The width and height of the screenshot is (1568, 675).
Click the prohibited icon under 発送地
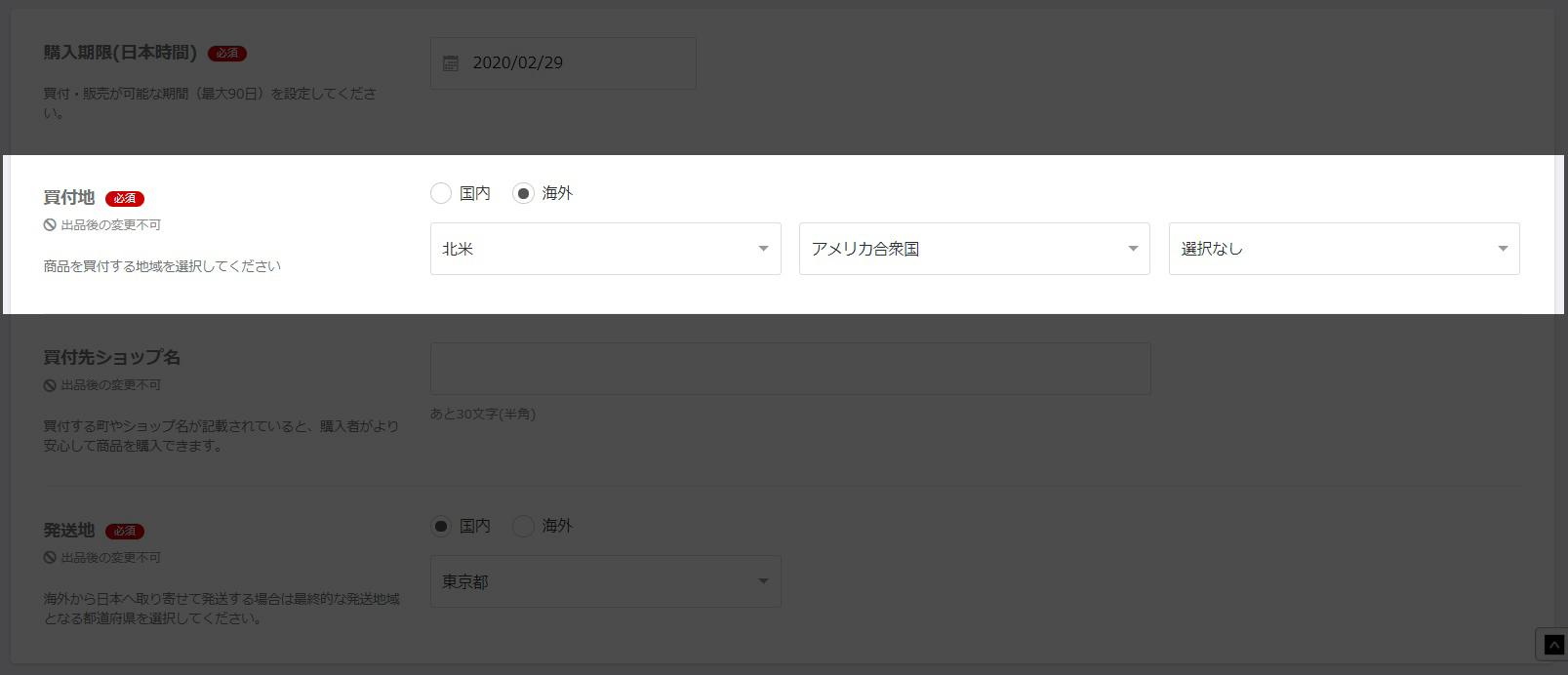(50, 558)
